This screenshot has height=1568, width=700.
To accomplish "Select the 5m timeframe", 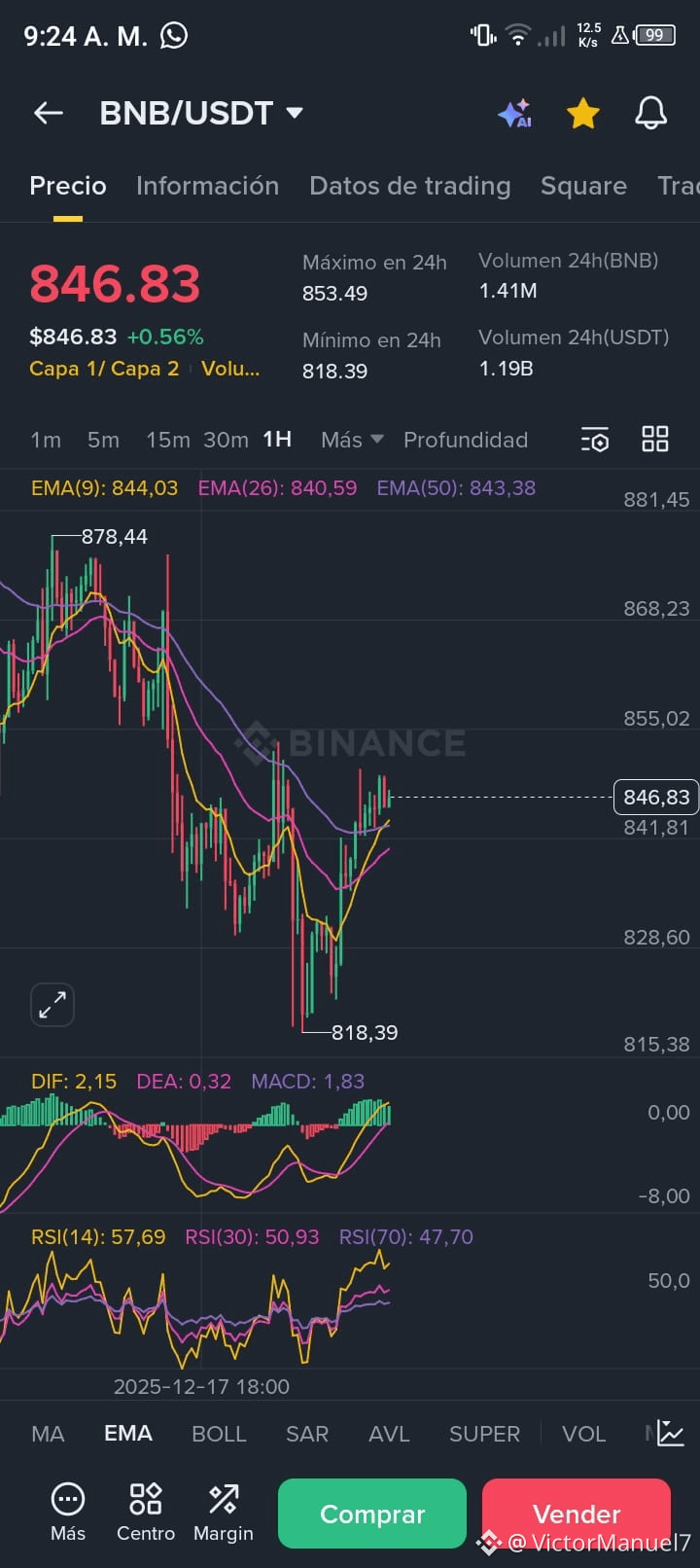I will (103, 440).
